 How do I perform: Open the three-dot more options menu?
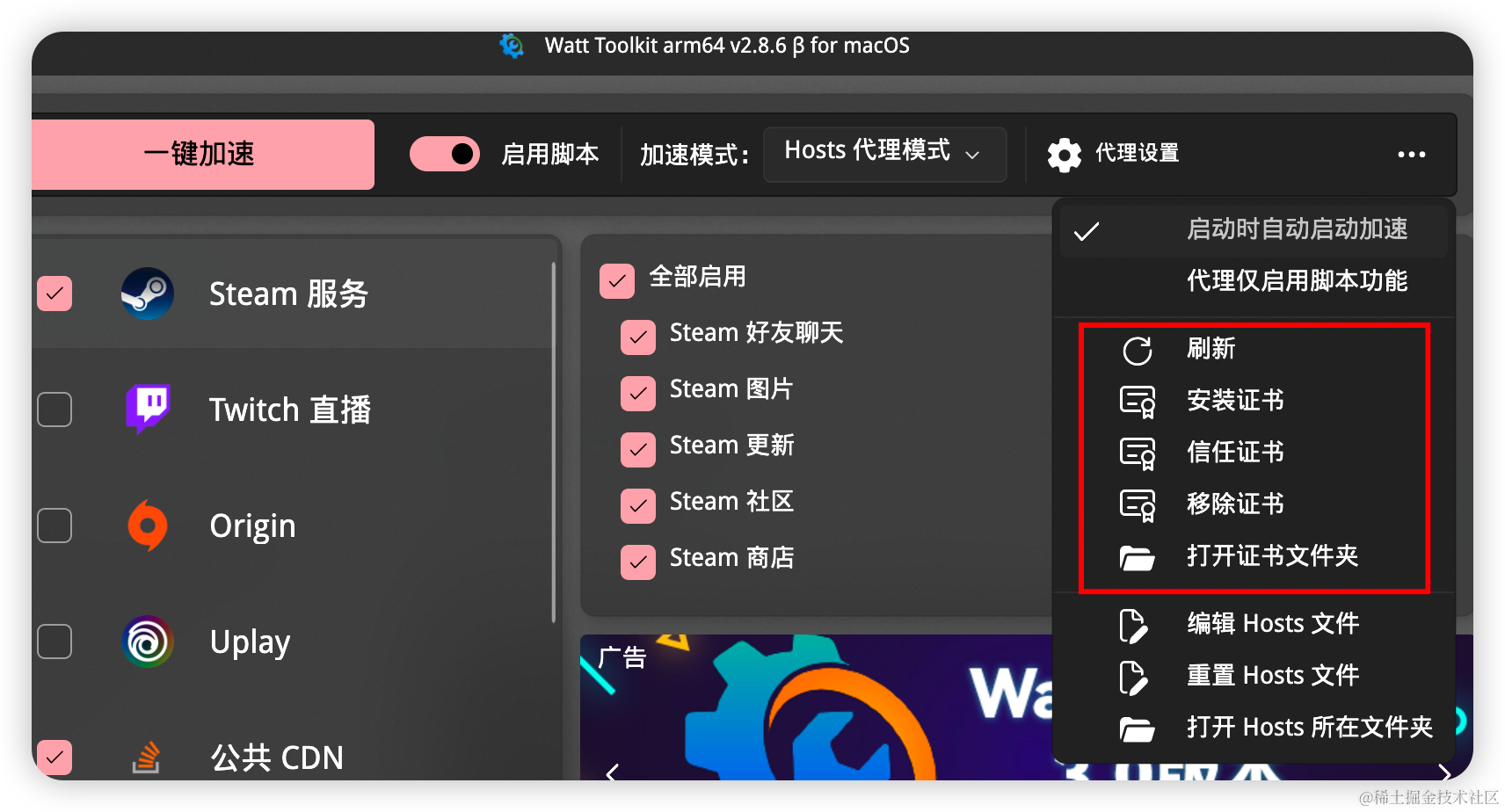pyautogui.click(x=1412, y=155)
